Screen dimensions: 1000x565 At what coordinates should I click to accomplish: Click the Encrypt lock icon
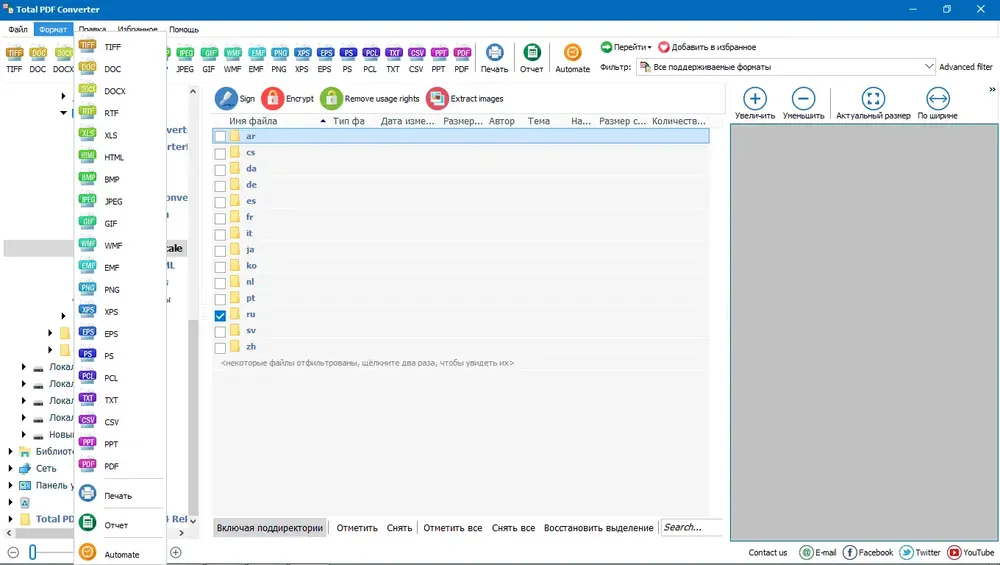[272, 98]
